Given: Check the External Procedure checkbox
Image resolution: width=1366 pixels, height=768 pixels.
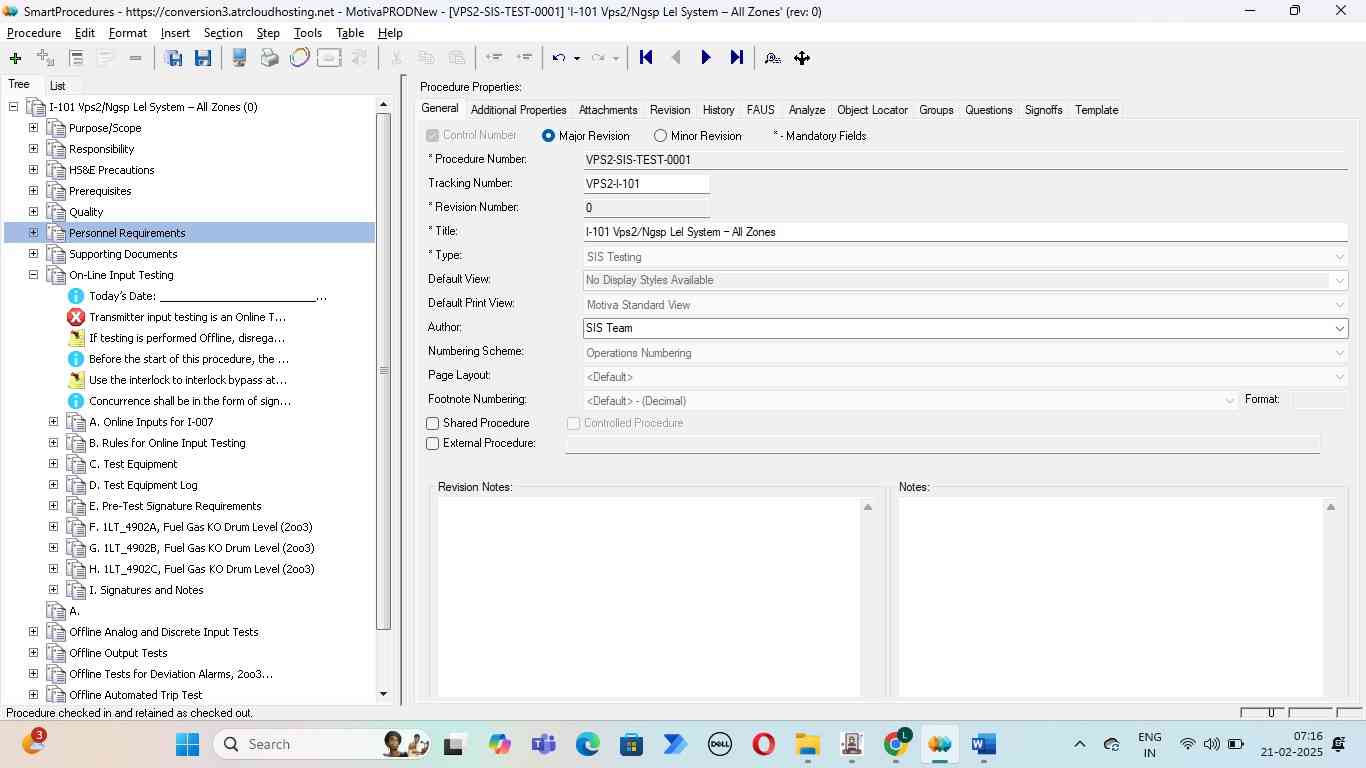Looking at the screenshot, I should click(x=433, y=444).
